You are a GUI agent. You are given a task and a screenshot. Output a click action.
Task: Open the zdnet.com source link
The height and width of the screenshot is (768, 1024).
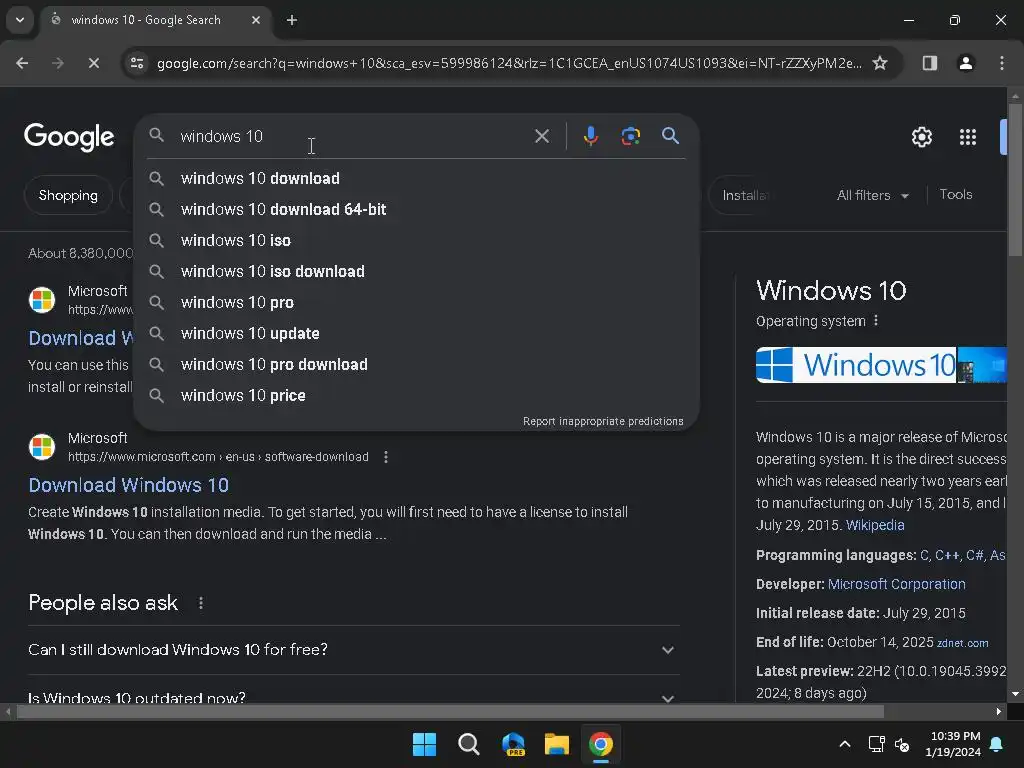coord(963,643)
